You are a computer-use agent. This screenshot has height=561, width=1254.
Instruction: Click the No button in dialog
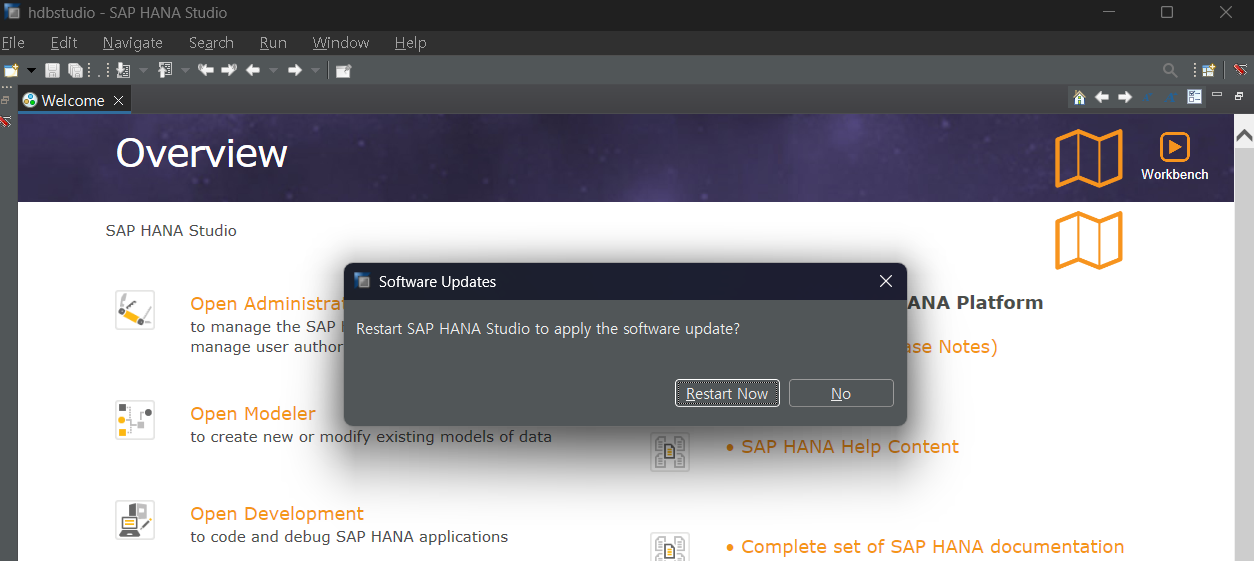tap(841, 393)
